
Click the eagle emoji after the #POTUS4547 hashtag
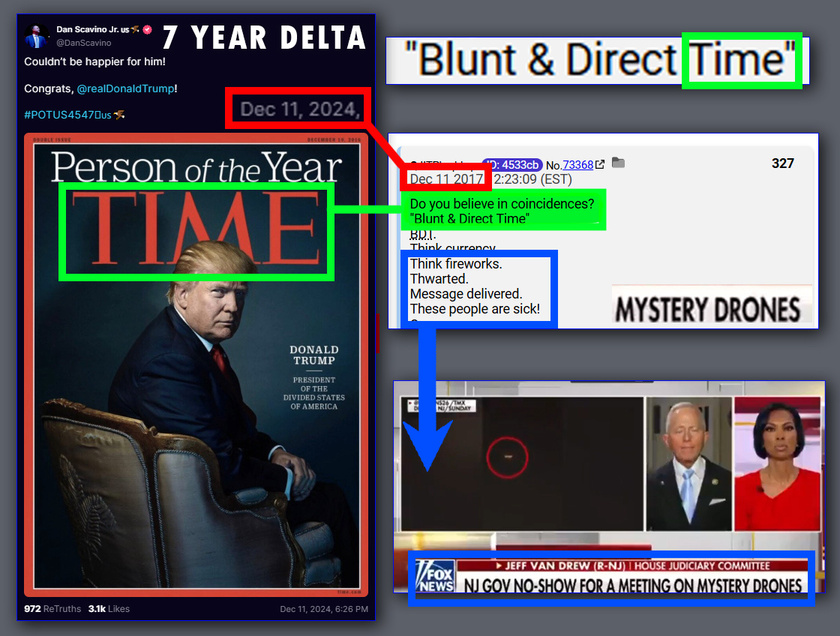pos(119,115)
